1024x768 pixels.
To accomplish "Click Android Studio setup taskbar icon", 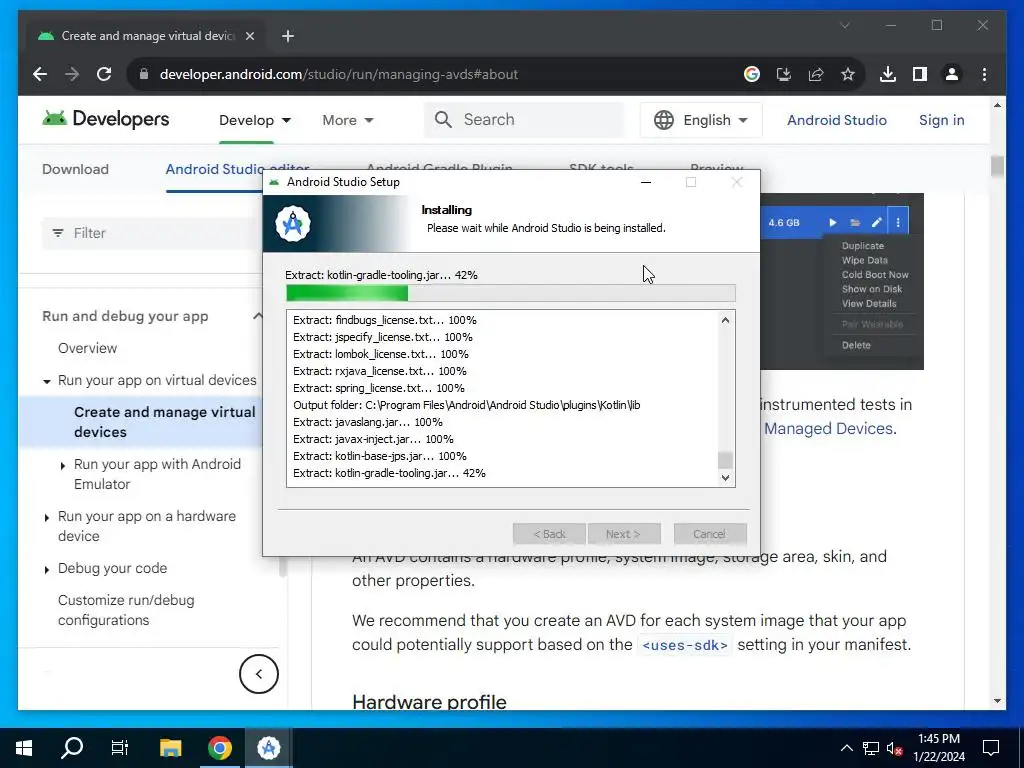I will pyautogui.click(x=268, y=748).
